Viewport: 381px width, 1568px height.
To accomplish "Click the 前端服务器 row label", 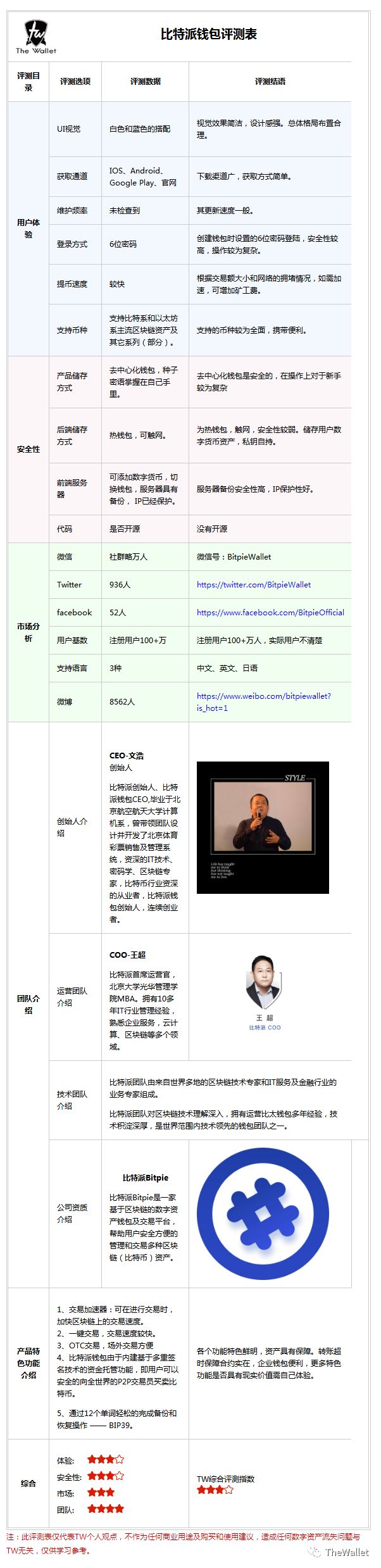I will coord(72,488).
